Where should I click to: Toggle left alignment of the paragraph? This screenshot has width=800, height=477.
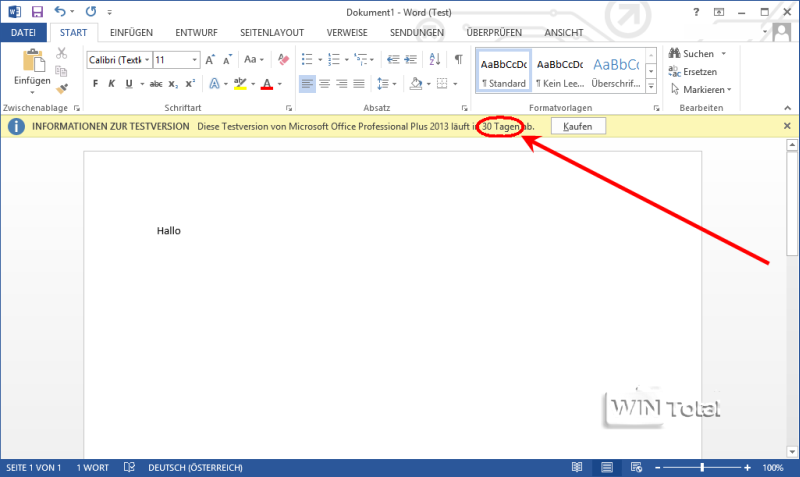(x=307, y=84)
